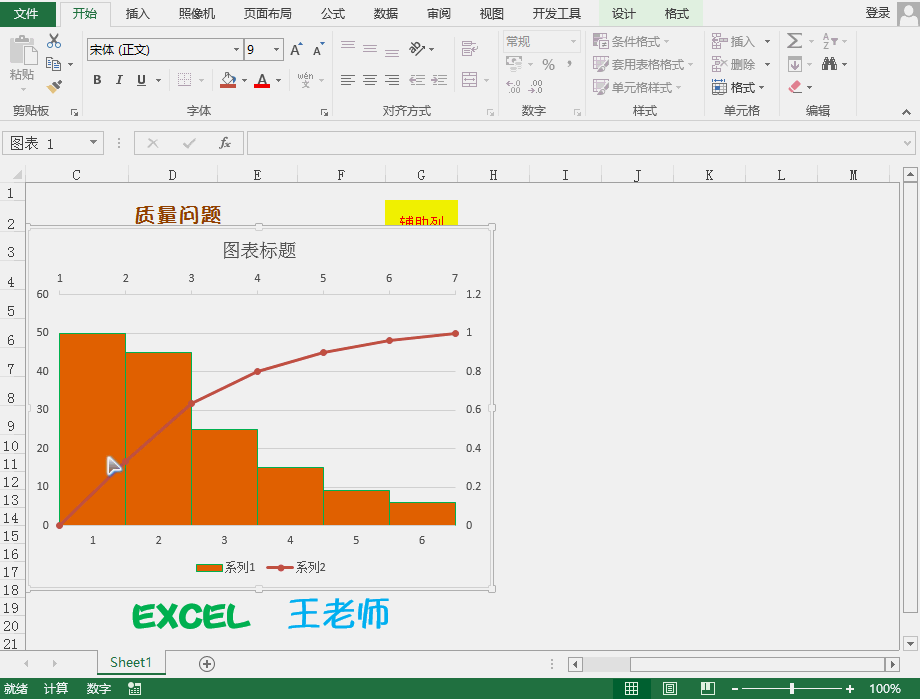Screen dimensions: 920x699
Task: Click the Borders icon
Action: coord(184,80)
